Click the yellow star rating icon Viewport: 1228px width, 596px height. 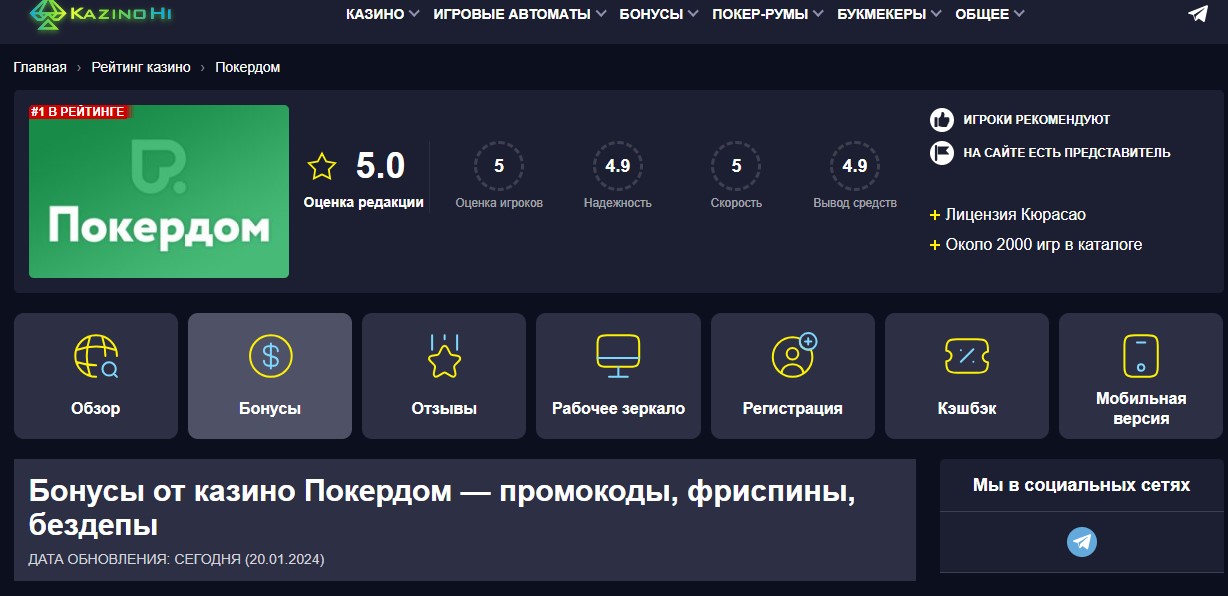[322, 166]
